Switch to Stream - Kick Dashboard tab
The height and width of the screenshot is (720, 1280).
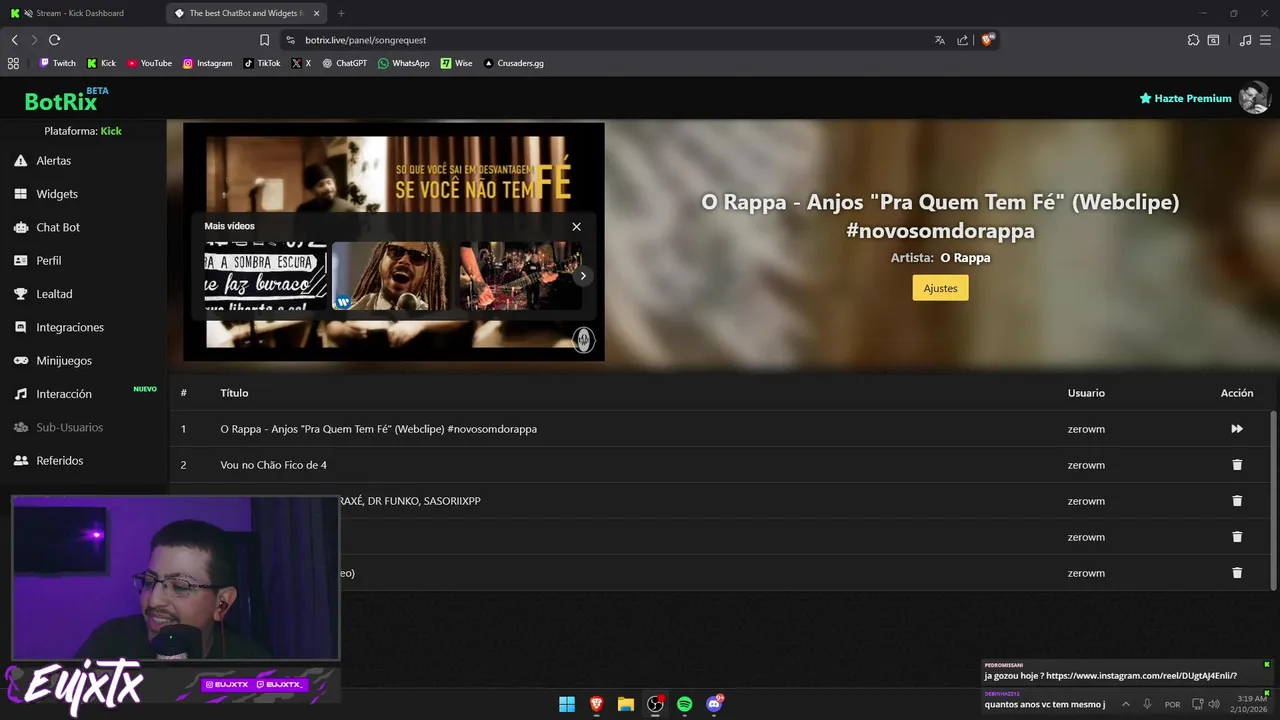point(80,13)
